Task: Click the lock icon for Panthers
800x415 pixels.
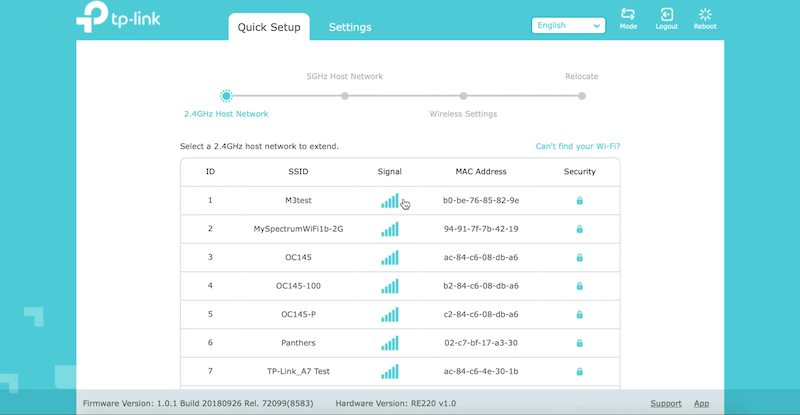Action: 579,343
